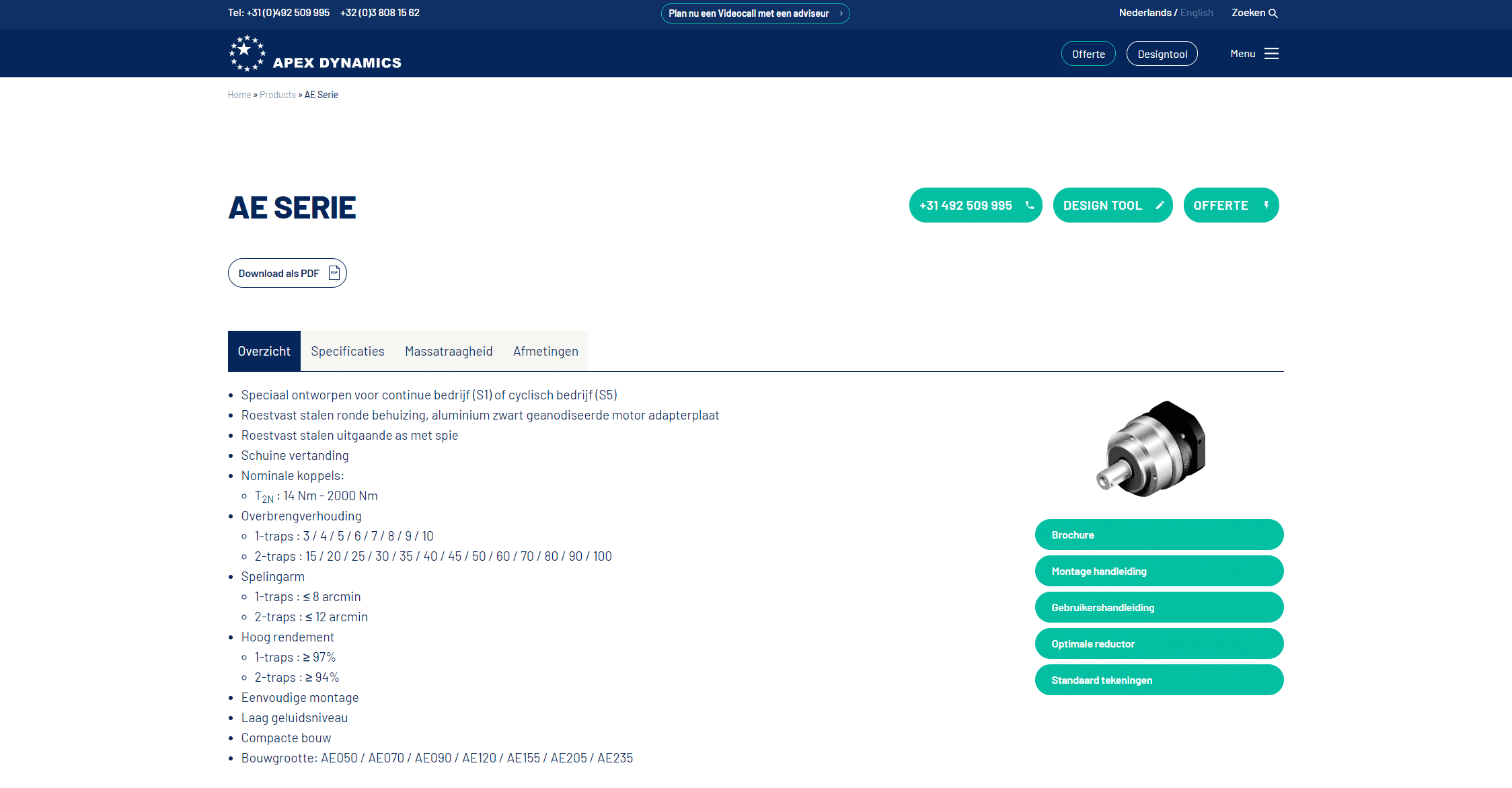Click the icon on the green OFFERTE button
The height and width of the screenshot is (788, 1512).
pos(1266,206)
